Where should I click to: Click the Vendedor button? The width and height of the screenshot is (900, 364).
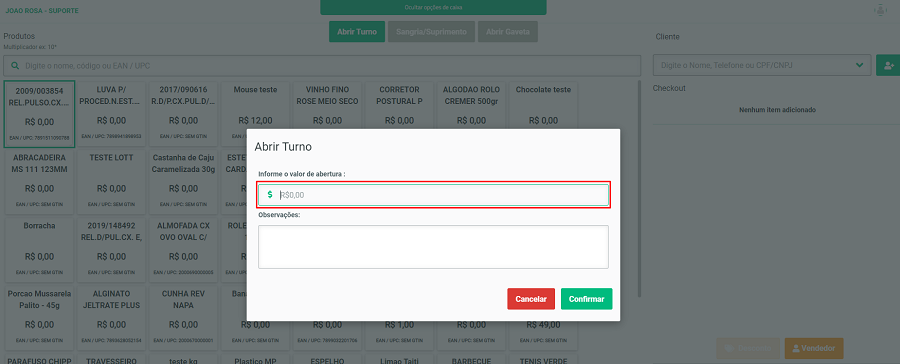coord(814,348)
